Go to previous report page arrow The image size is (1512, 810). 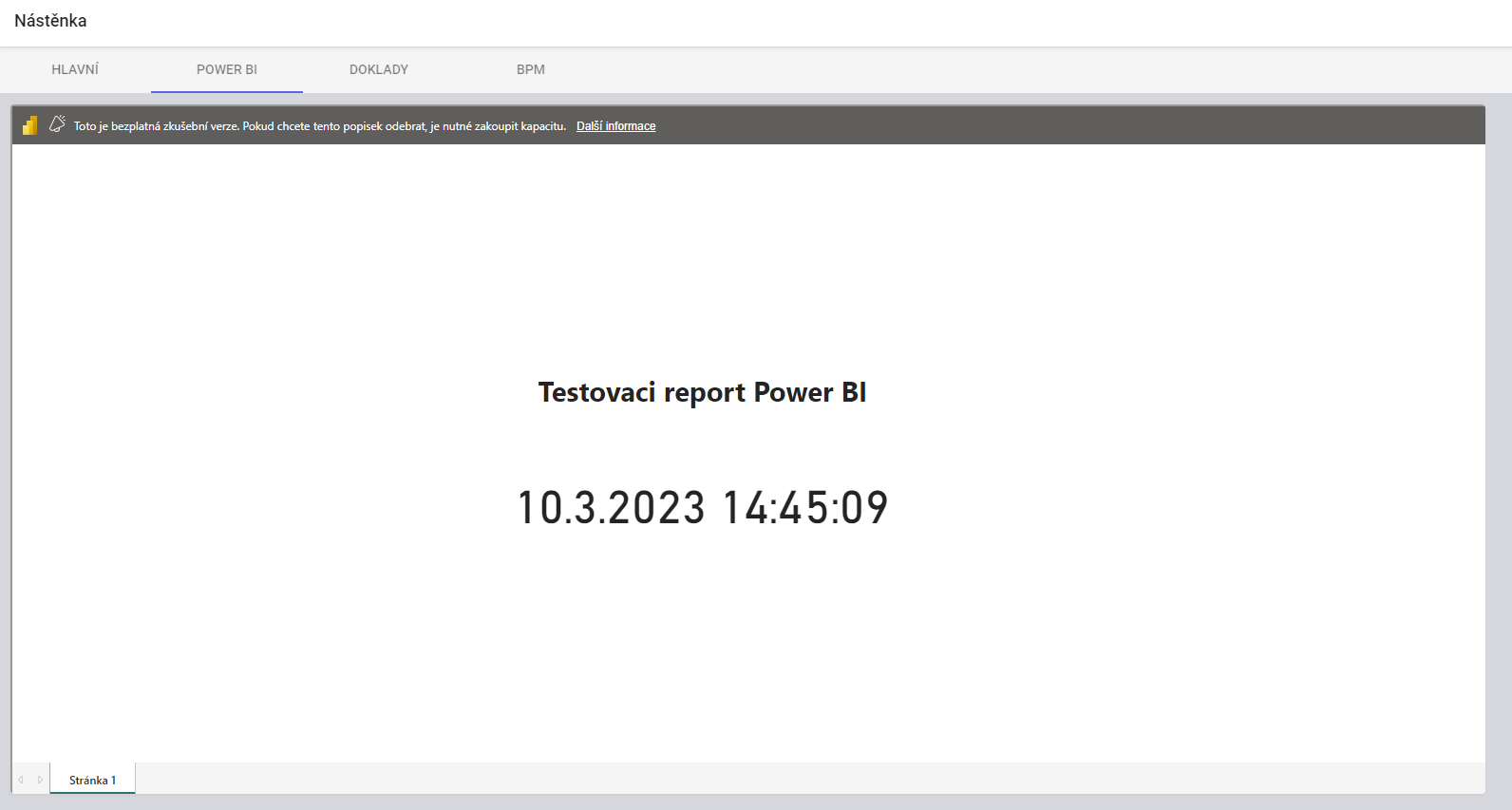point(21,780)
